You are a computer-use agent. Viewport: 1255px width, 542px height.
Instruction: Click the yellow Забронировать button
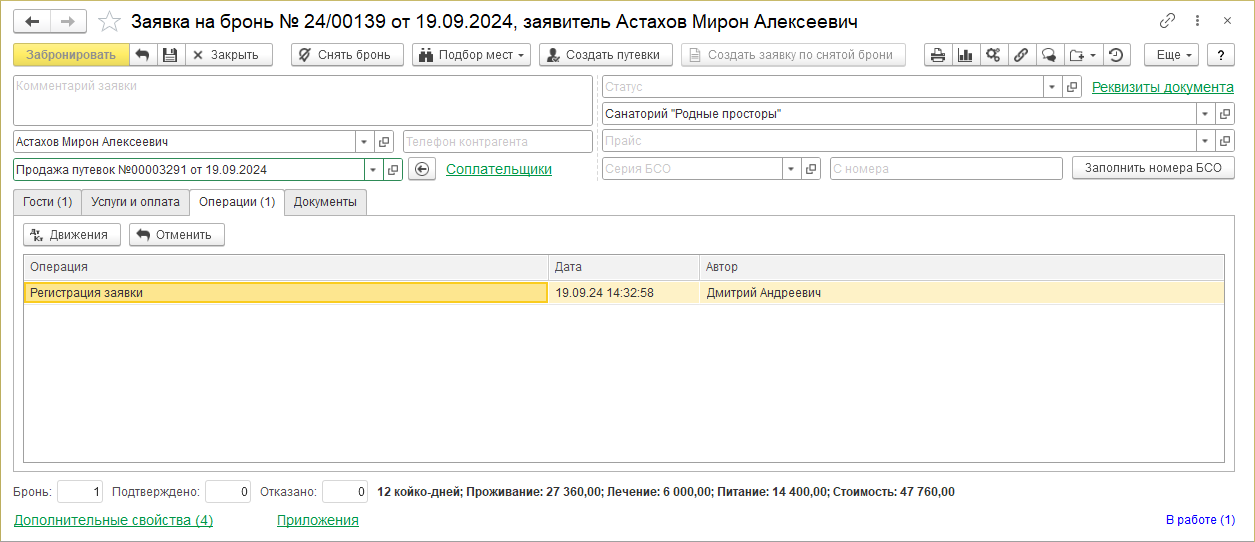pos(71,55)
